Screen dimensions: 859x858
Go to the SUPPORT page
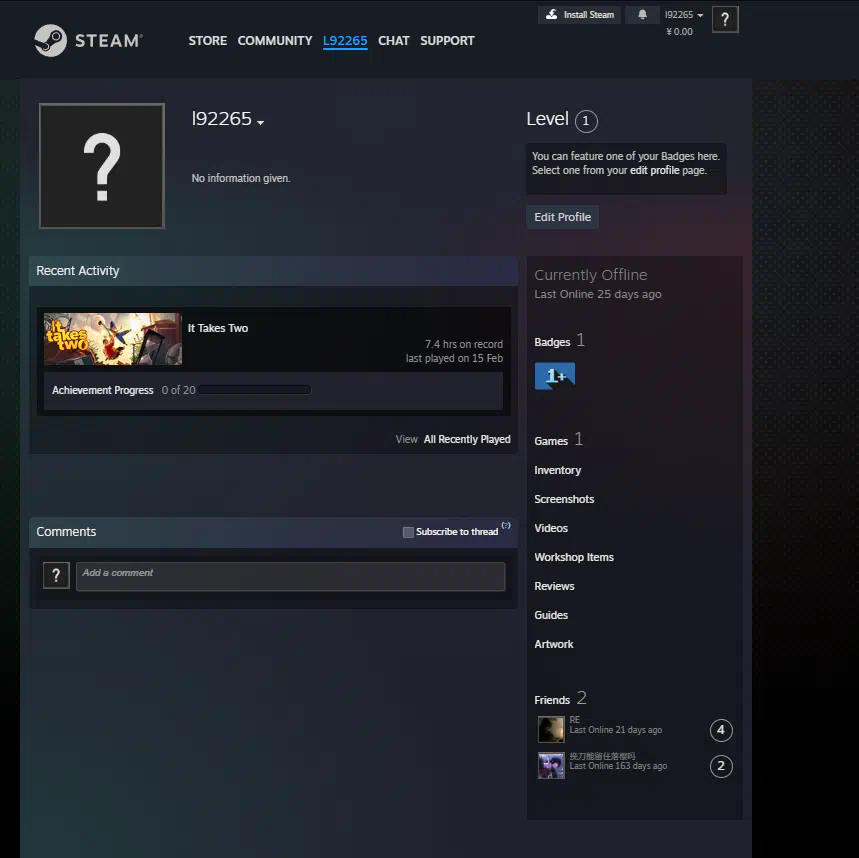pos(447,41)
